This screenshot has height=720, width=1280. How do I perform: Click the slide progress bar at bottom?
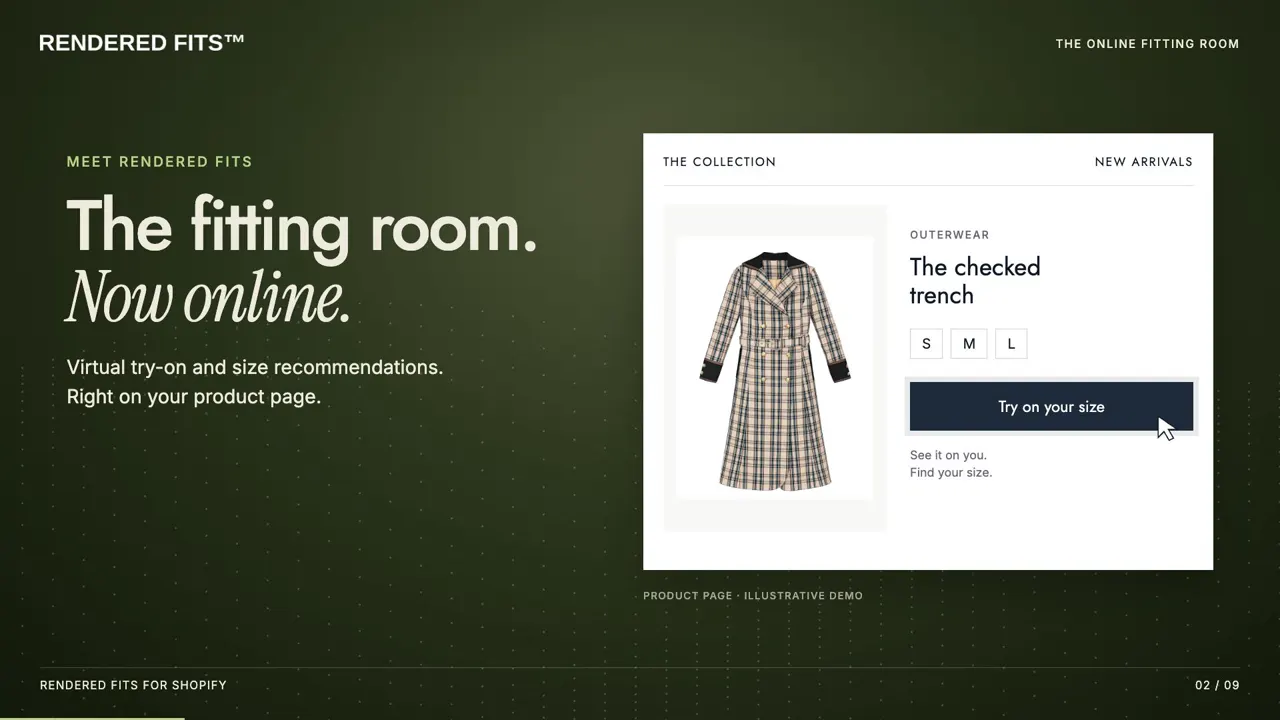(92, 718)
